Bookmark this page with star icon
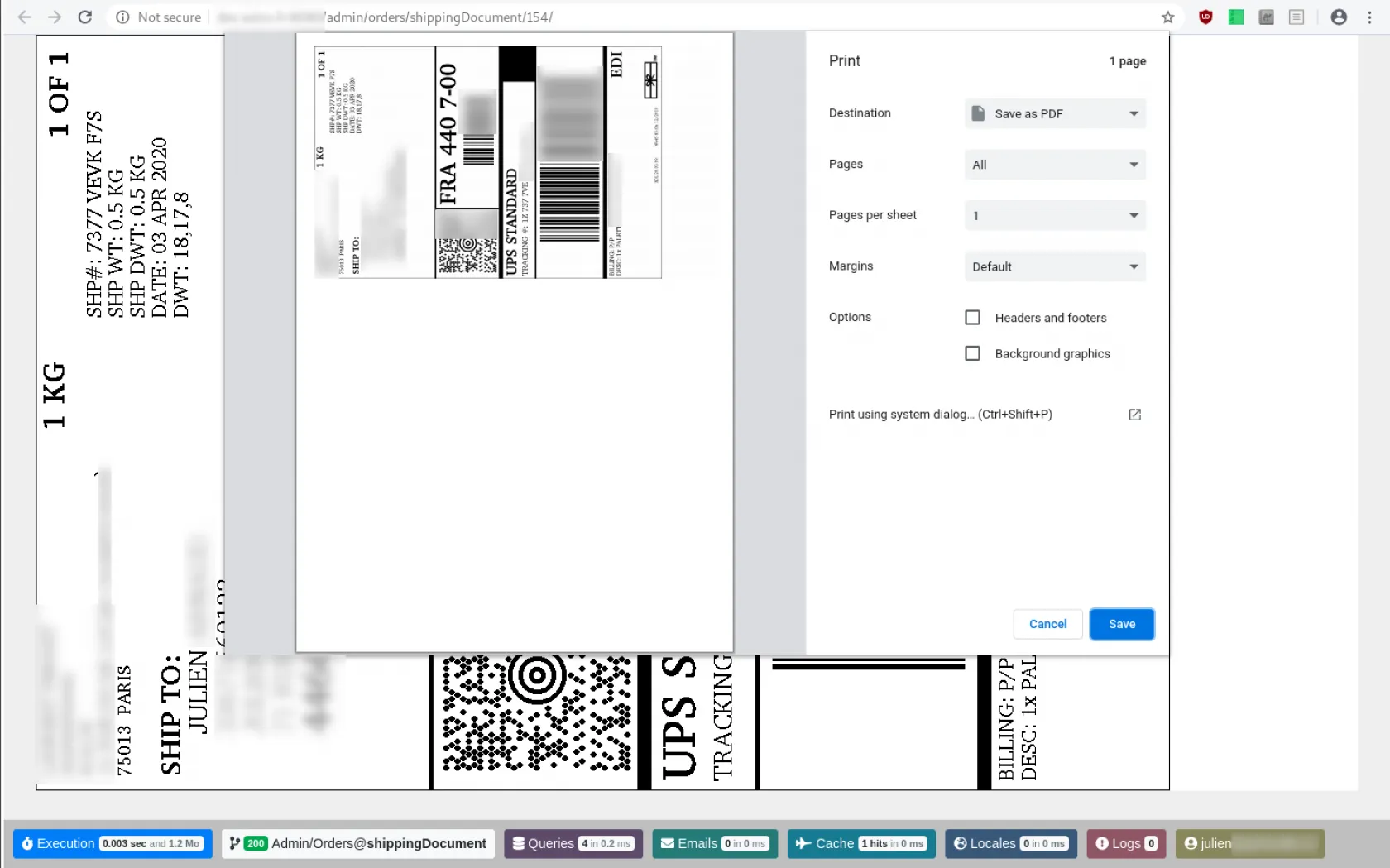 point(1167,17)
